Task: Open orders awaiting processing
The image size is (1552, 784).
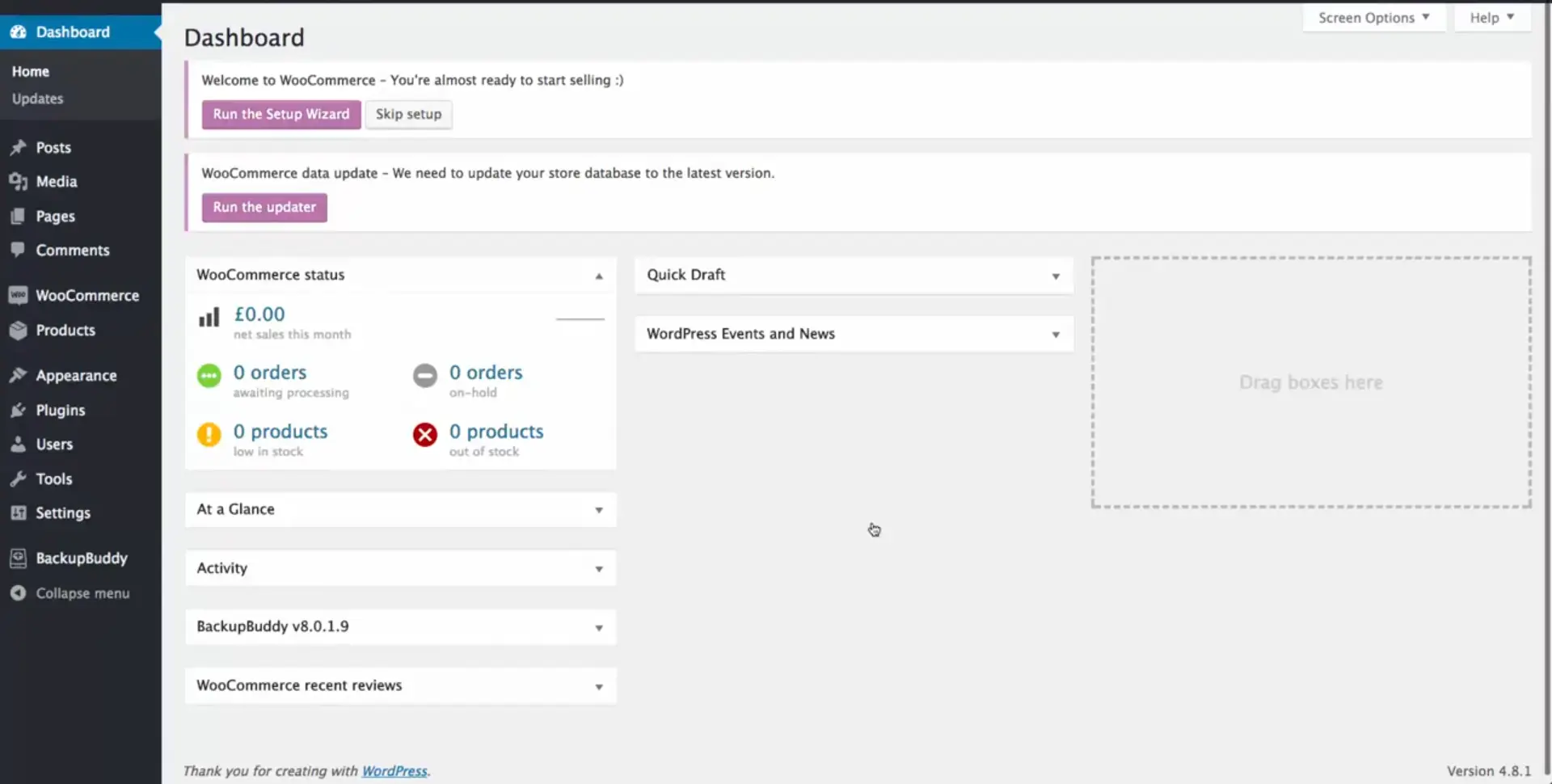Action: (269, 373)
